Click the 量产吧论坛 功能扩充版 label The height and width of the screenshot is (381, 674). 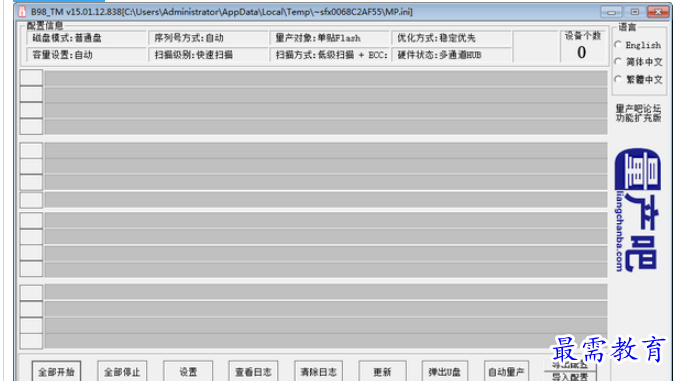638,113
